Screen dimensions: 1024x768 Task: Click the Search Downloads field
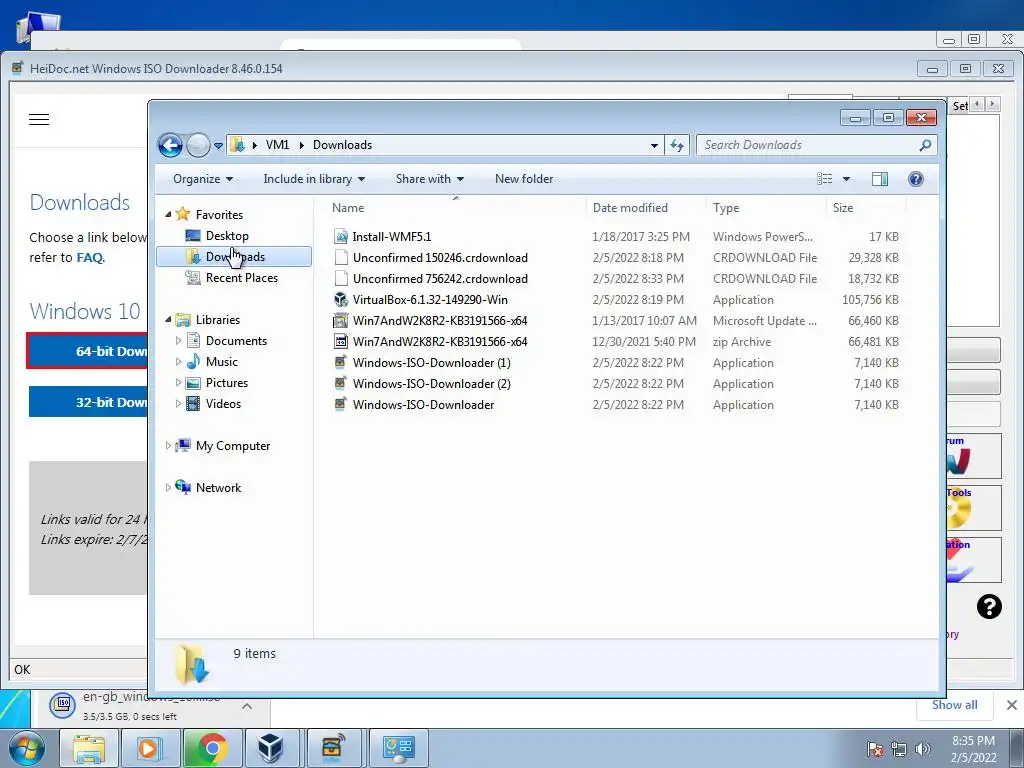(807, 145)
